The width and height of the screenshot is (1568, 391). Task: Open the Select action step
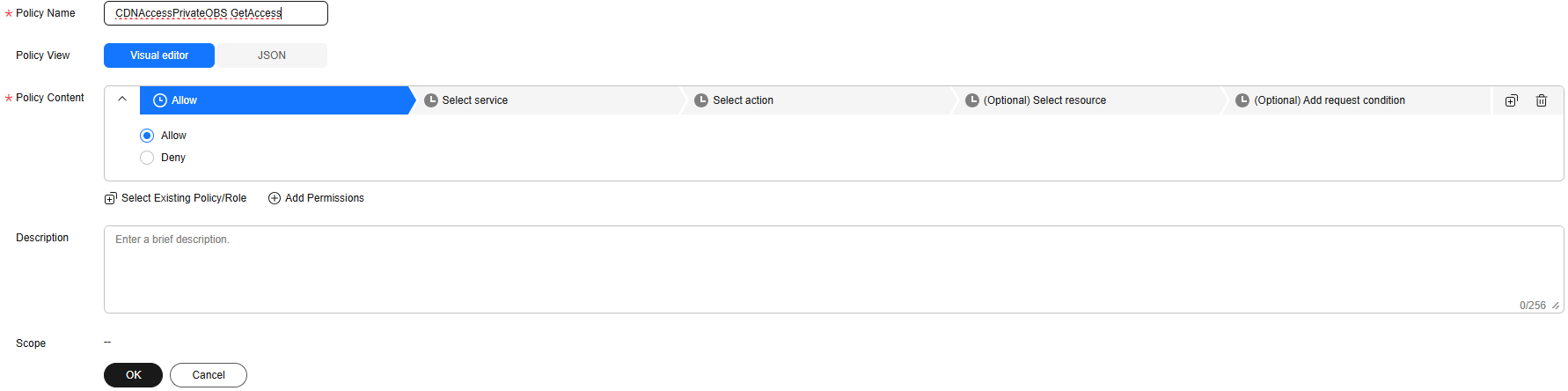click(817, 100)
